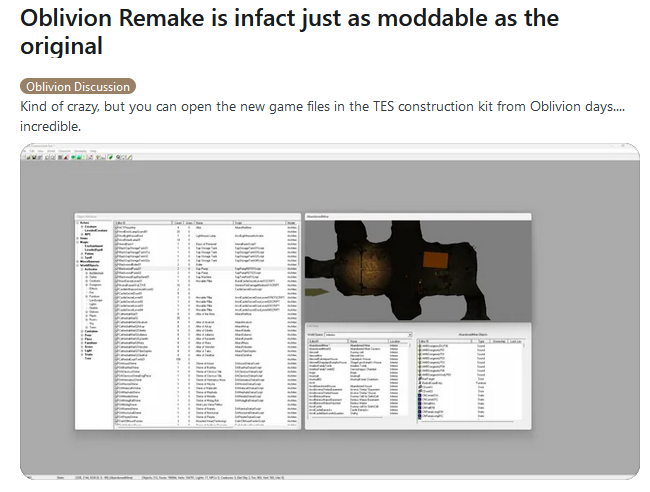Open the World menu in Construction Set

pos(51,151)
